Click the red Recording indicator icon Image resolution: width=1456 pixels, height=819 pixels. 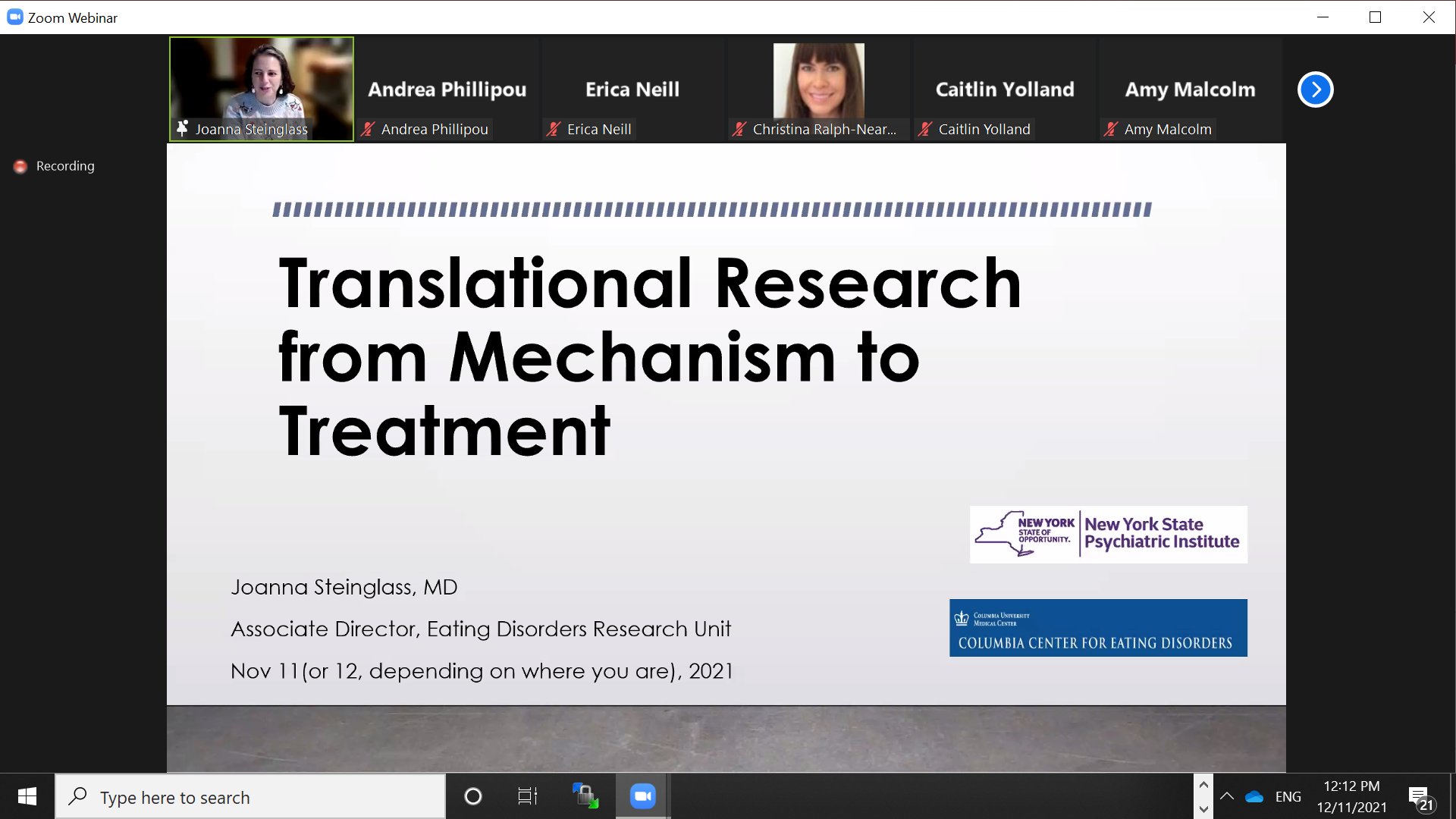coord(20,166)
